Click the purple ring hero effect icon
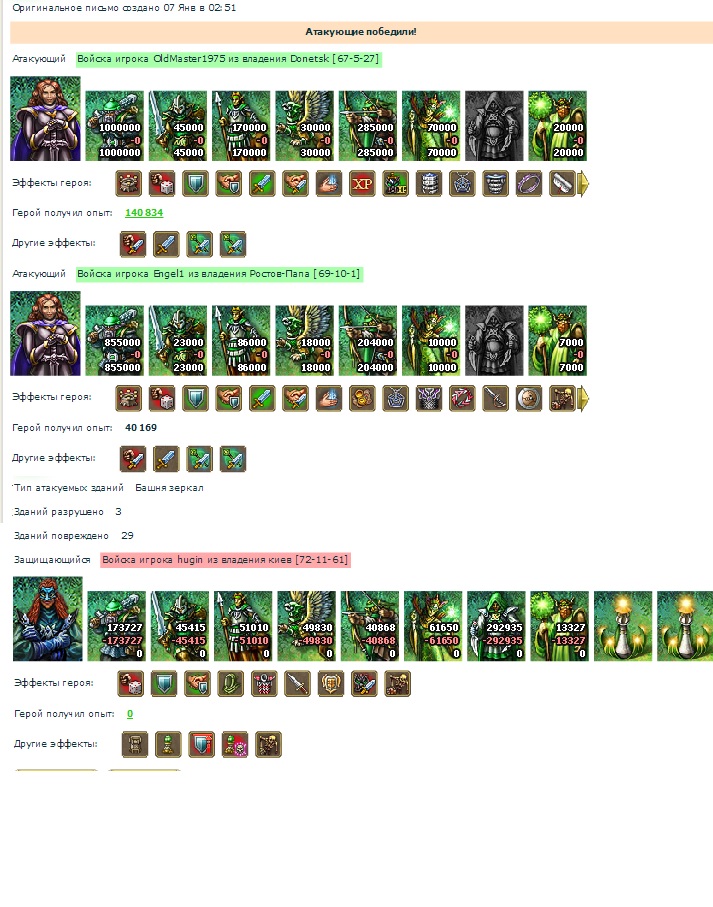The width and height of the screenshot is (713, 907). pyautogui.click(x=529, y=184)
